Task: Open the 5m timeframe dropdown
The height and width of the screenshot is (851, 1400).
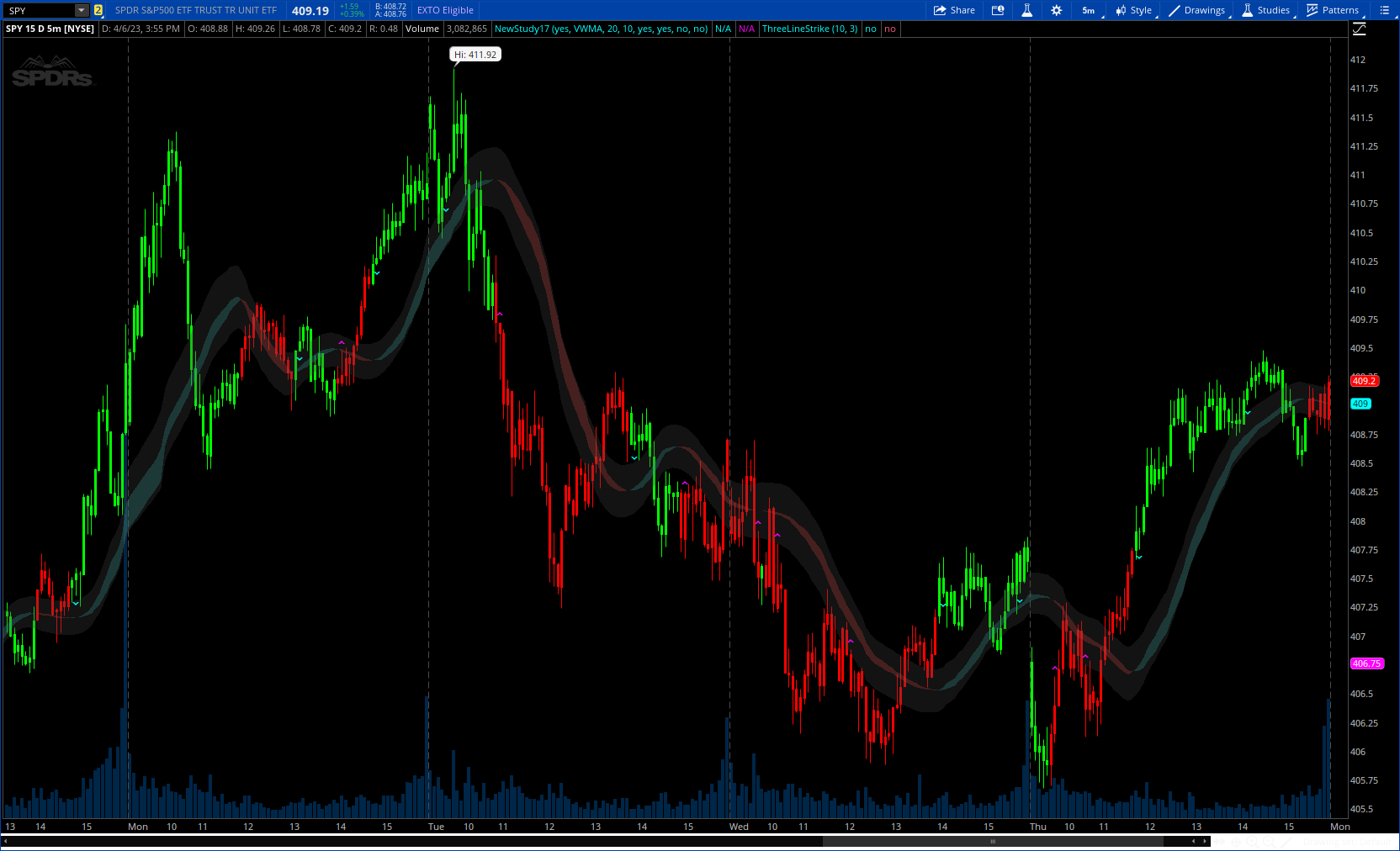Action: coord(1089,10)
